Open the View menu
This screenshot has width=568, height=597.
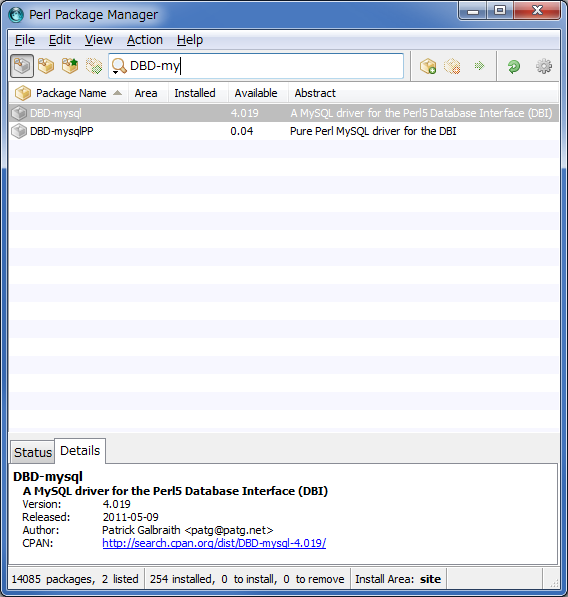pos(99,40)
